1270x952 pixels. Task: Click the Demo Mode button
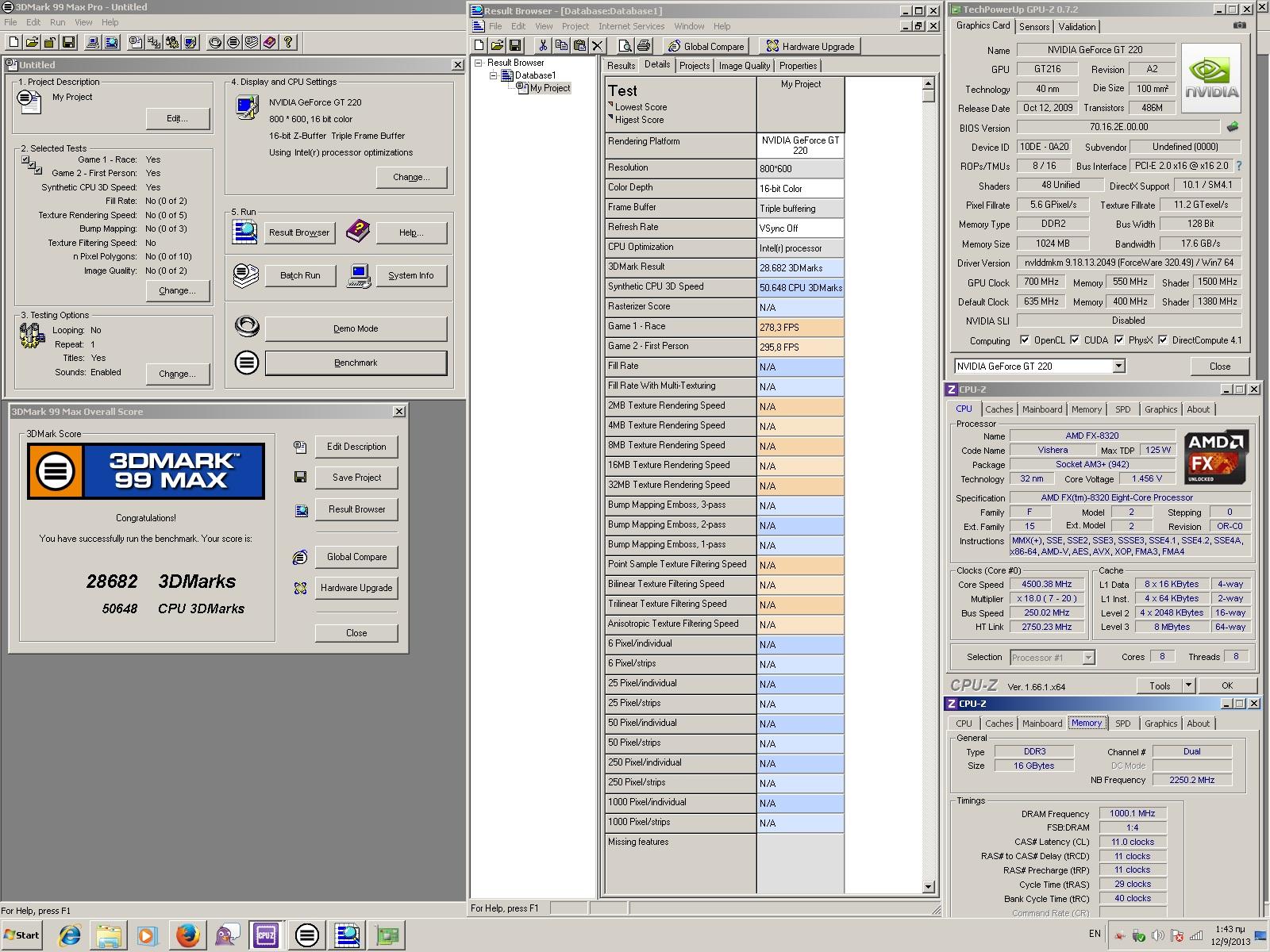pyautogui.click(x=356, y=328)
